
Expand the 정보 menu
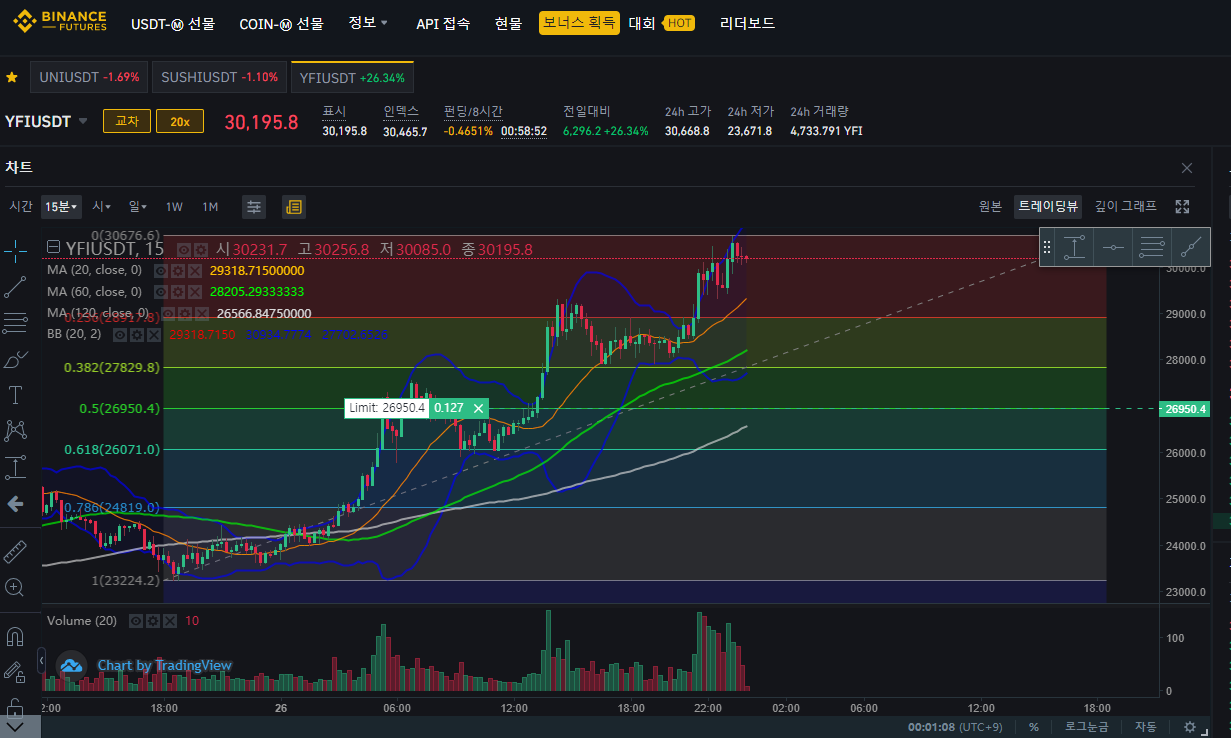click(x=368, y=23)
